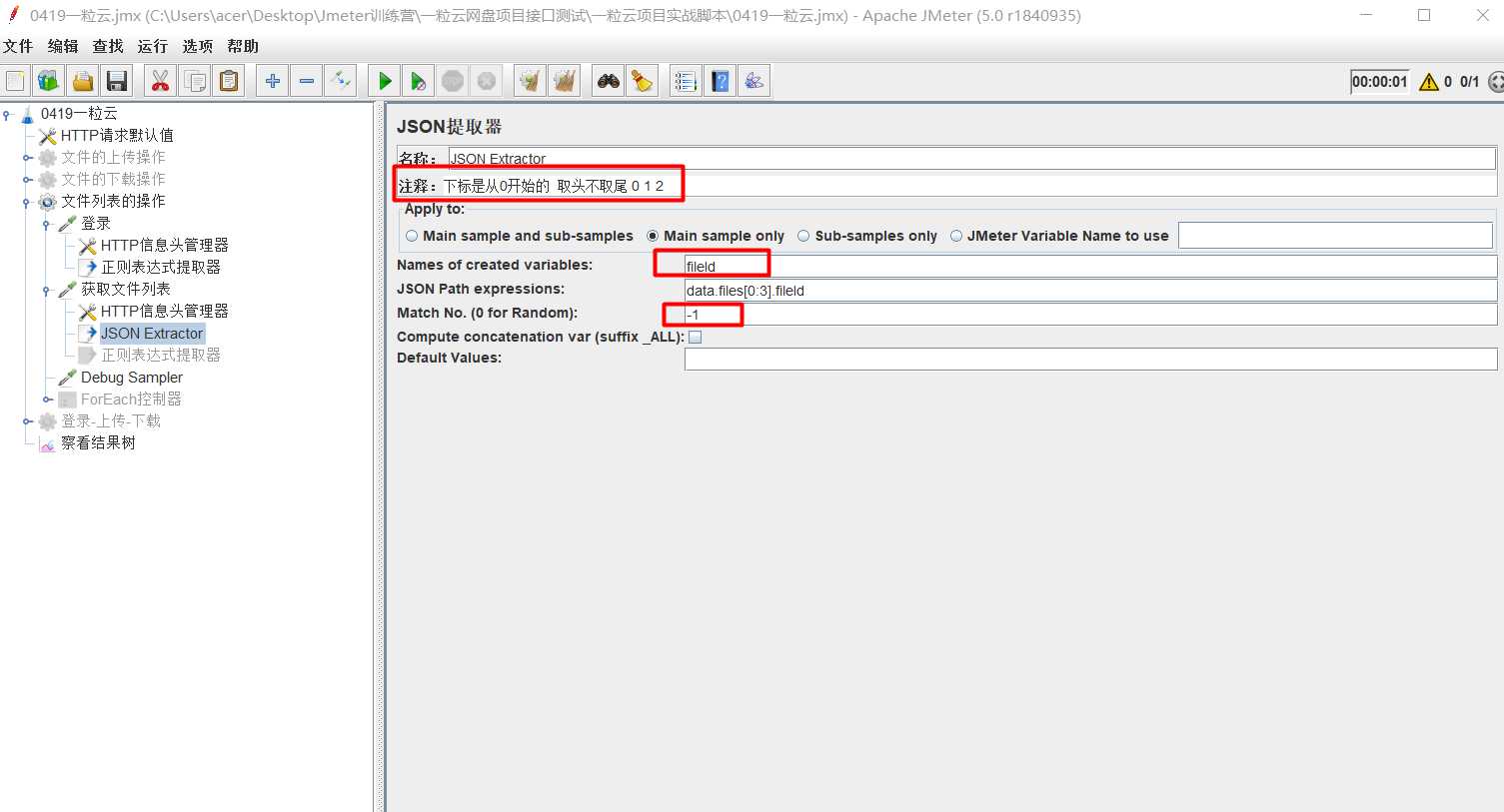This screenshot has width=1504, height=812.
Task: Click the Default Values field
Action: [1090, 359]
